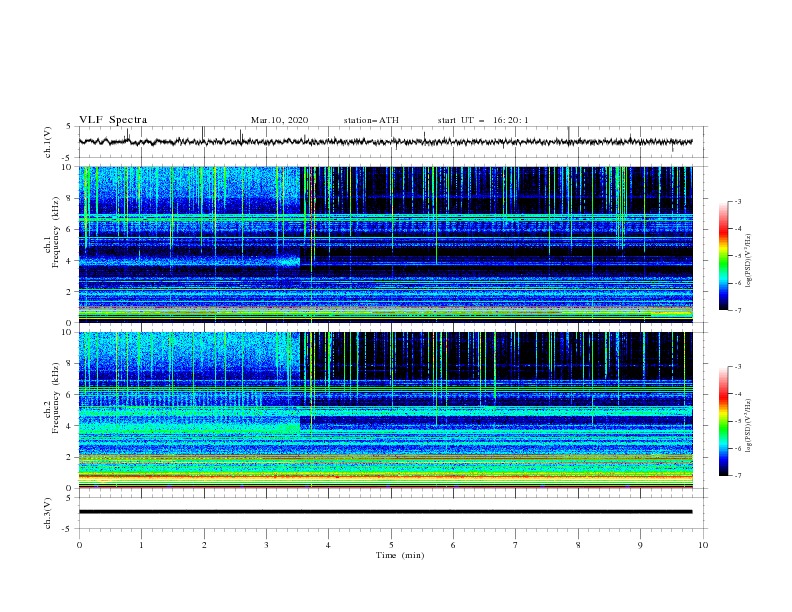Click time axis tick label "10"

[703, 545]
